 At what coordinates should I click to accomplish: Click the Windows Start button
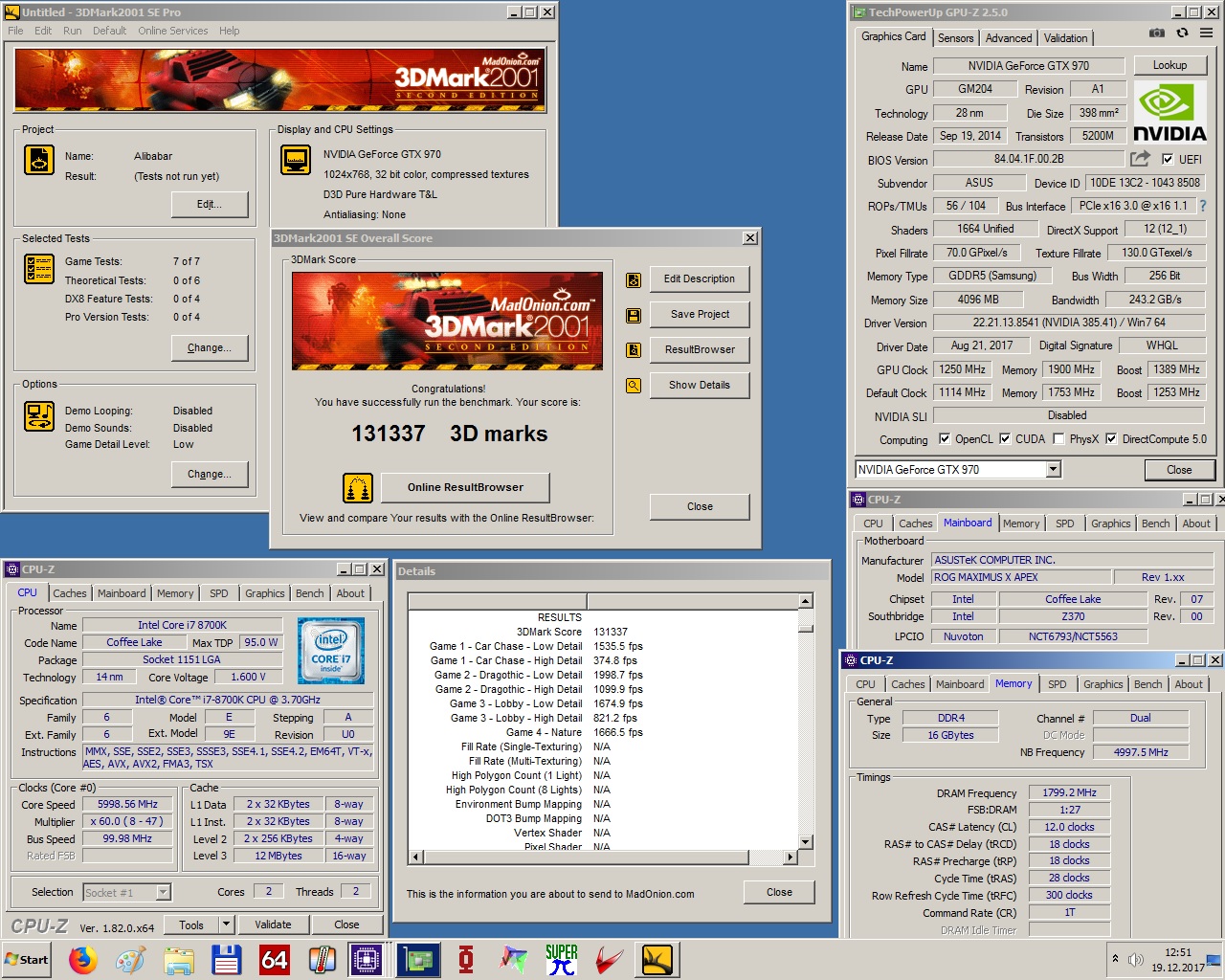pos(27,959)
